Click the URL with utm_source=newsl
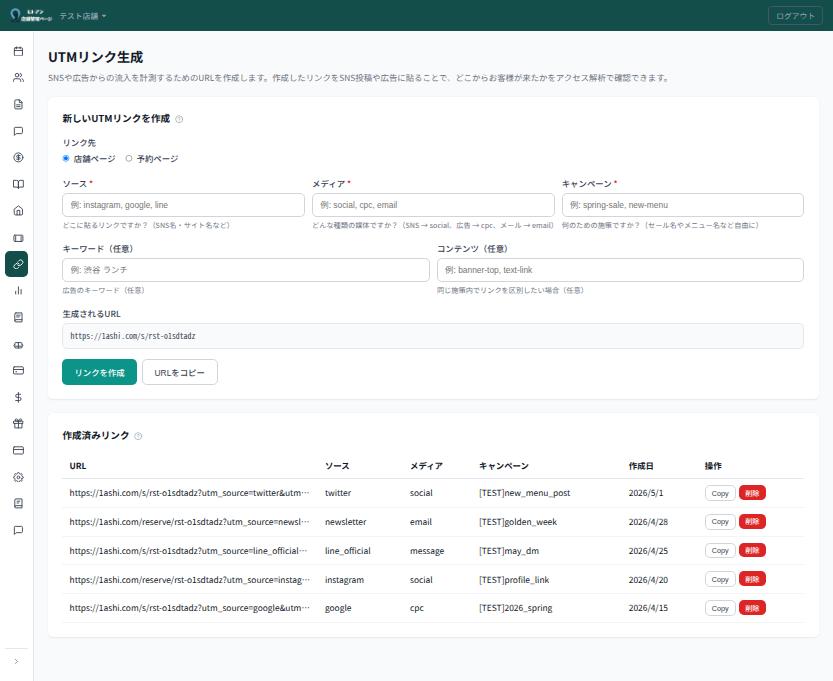 (x=189, y=522)
